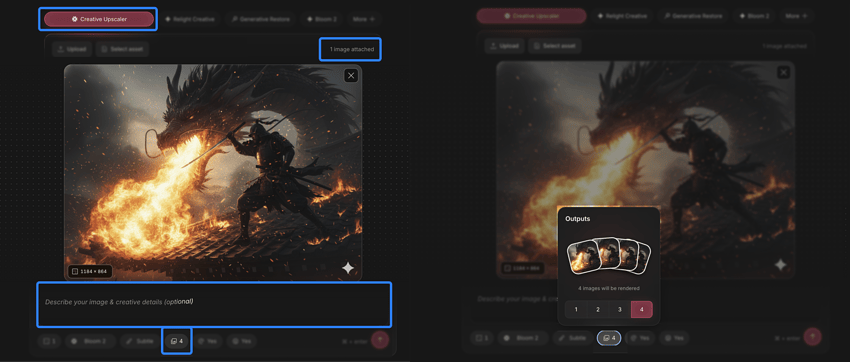The height and width of the screenshot is (362, 850).
Task: Click Select asset button in right screenshot
Action: tap(555, 46)
